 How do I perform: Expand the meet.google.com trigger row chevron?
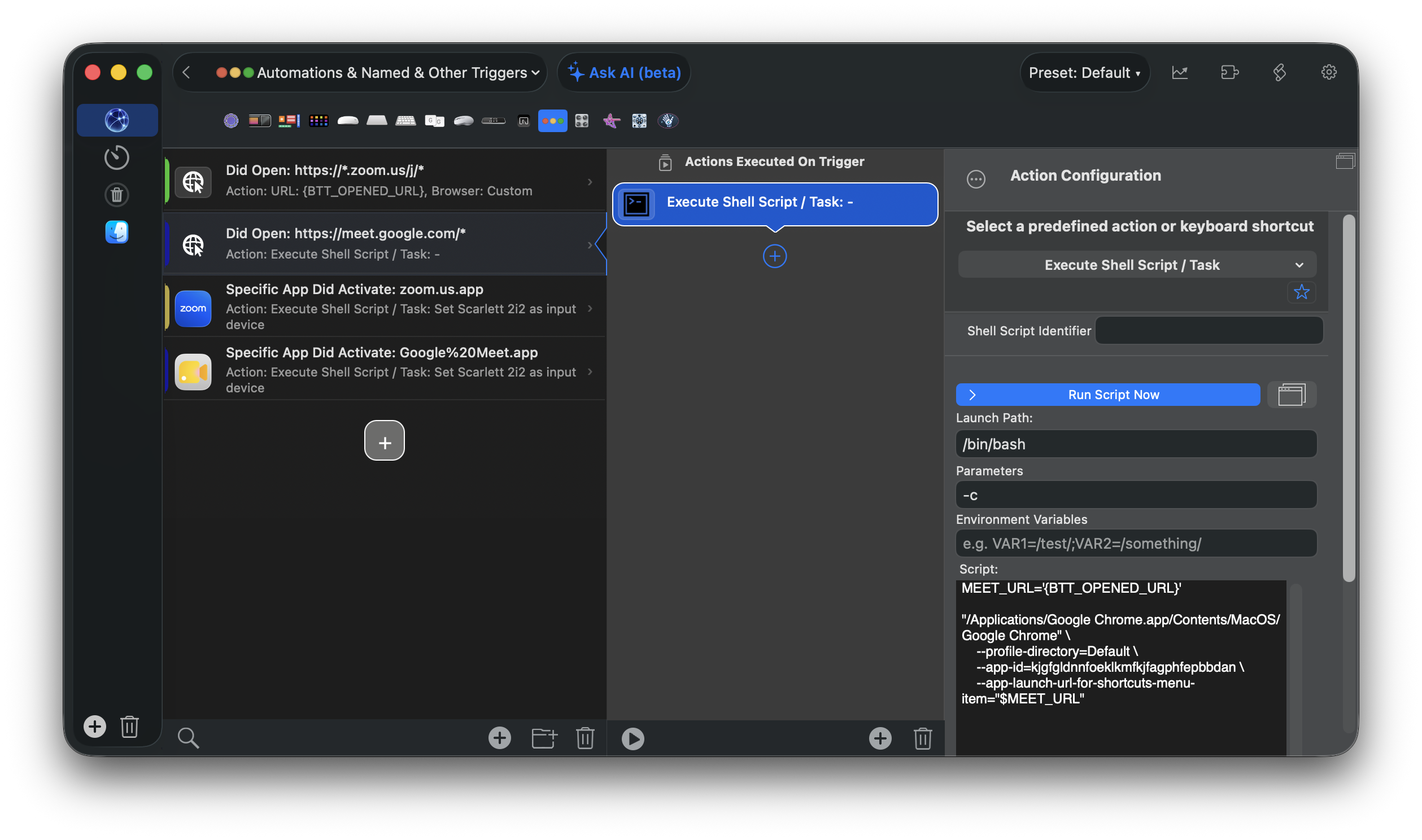(x=589, y=244)
